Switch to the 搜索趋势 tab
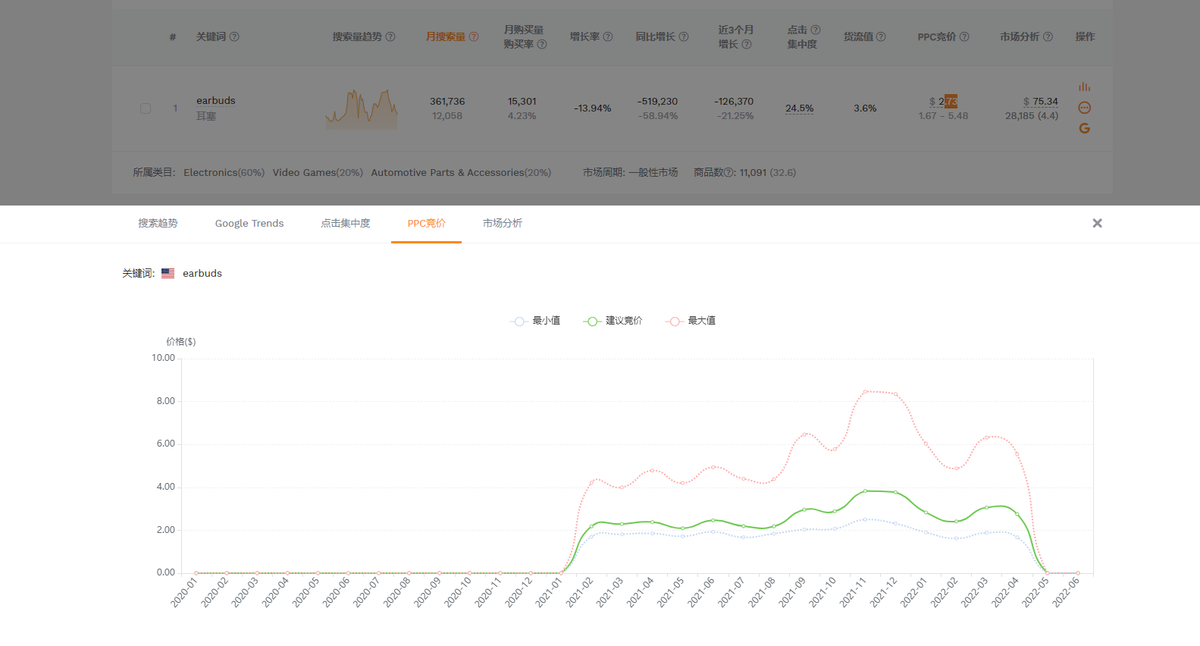Image resolution: width=1200 pixels, height=646 pixels. 158,223
